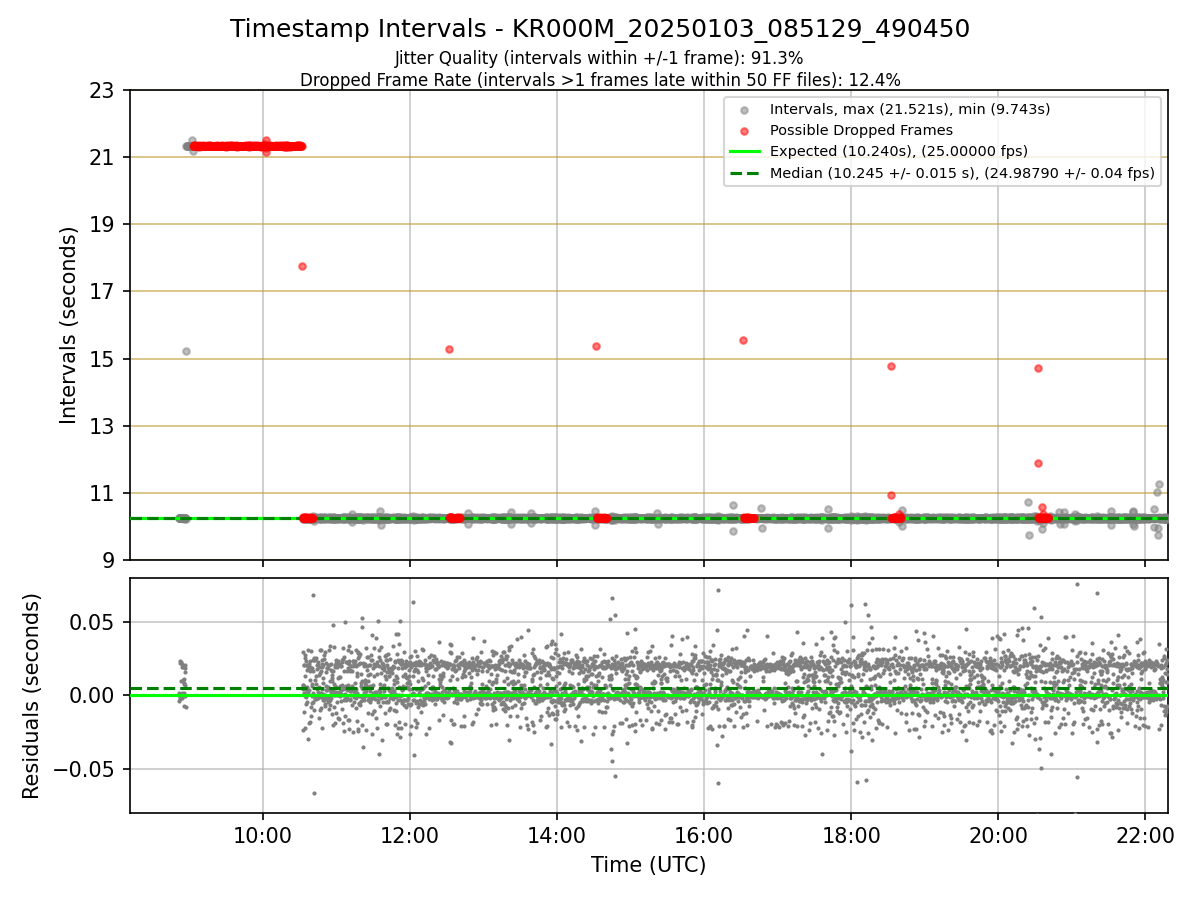Select the '18:00' x-axis tick label

(851, 835)
